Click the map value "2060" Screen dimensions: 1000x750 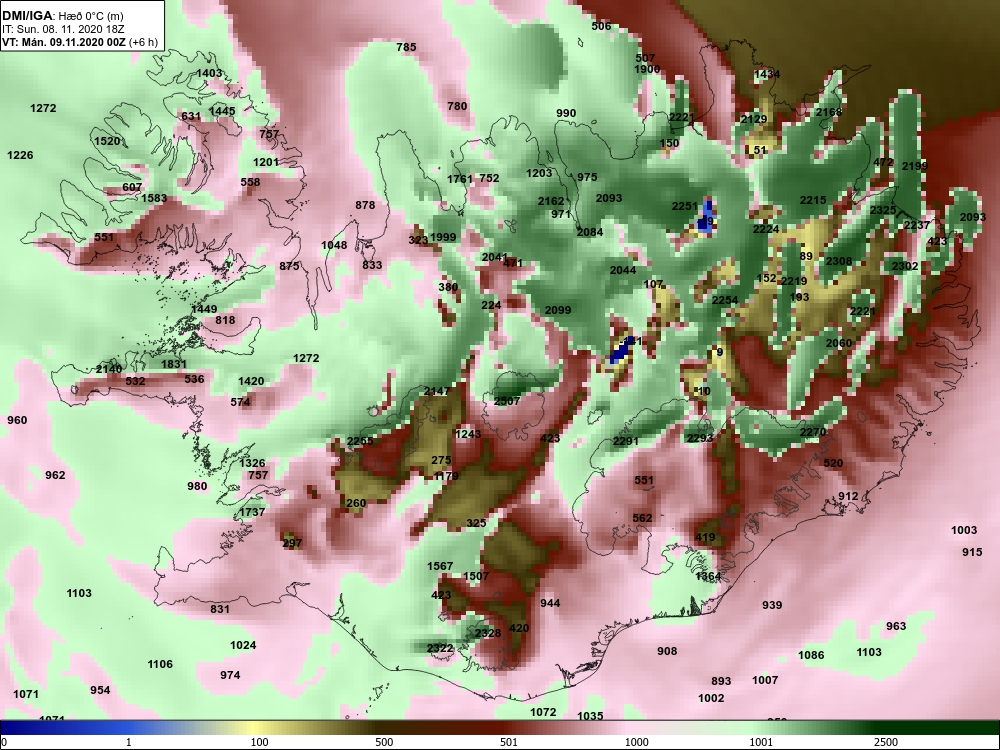pyautogui.click(x=839, y=343)
